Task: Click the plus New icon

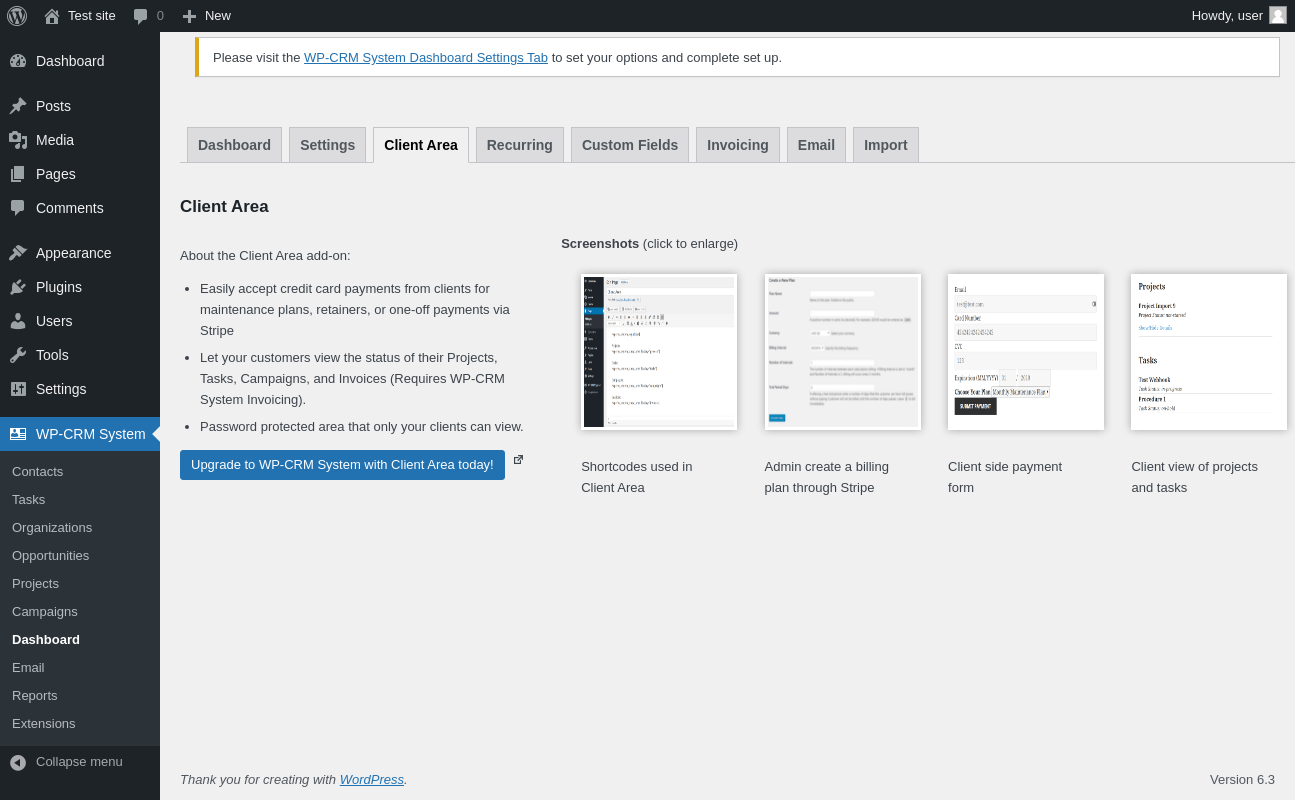Action: click(189, 16)
